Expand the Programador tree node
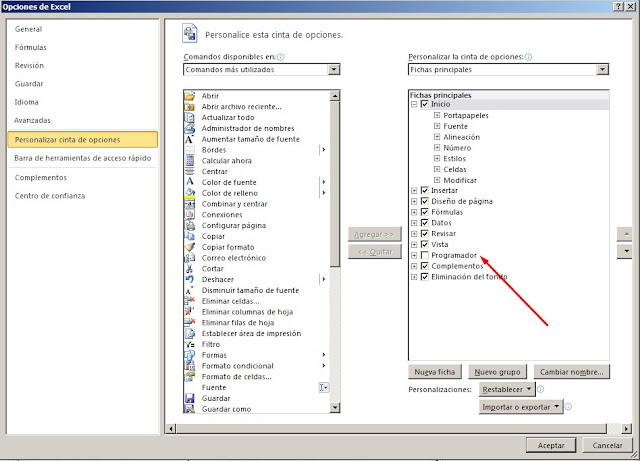Screen dimensions: 640x461 pyautogui.click(x=414, y=255)
